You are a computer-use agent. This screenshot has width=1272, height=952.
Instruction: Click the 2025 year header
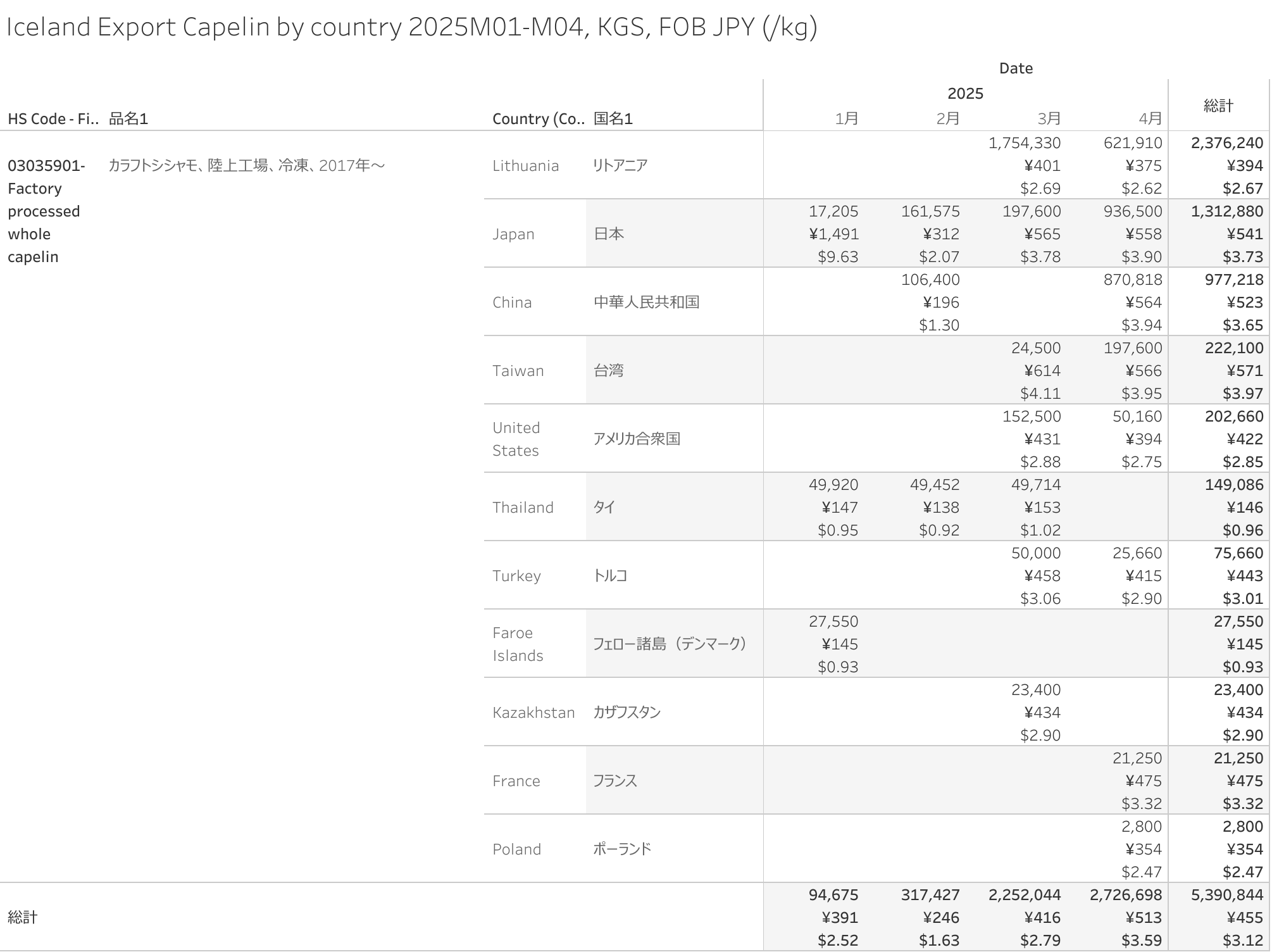(x=965, y=94)
